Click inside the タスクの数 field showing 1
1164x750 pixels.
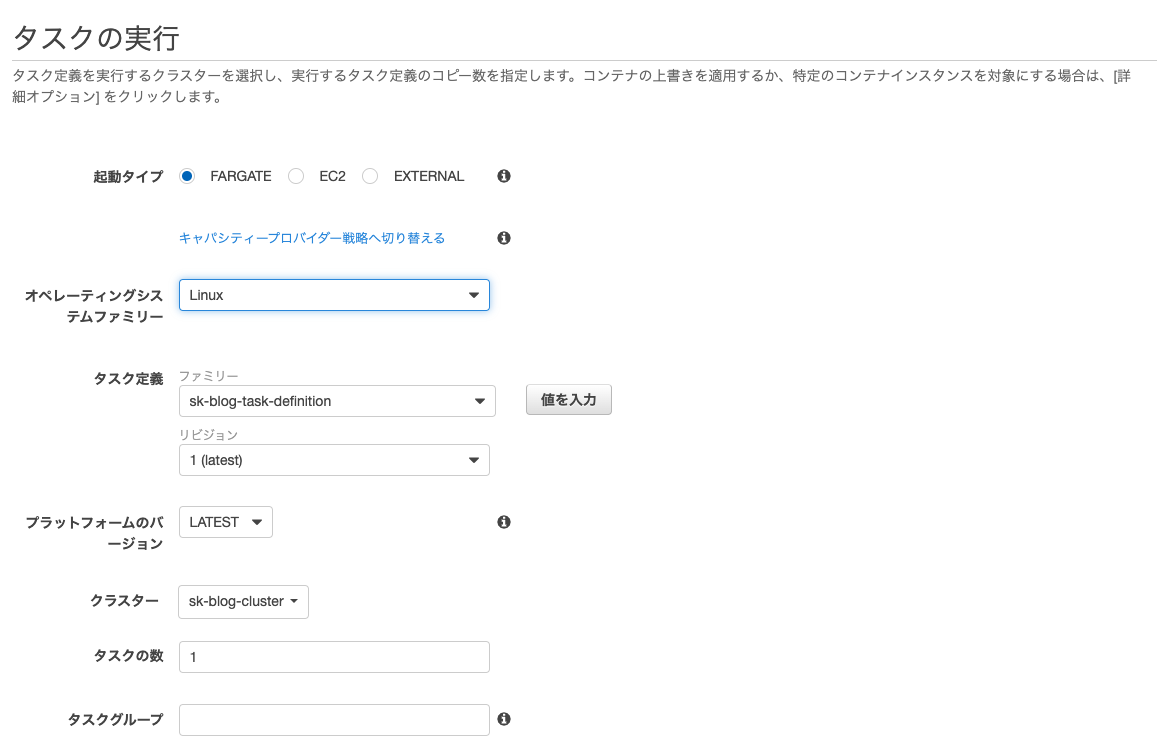coord(334,656)
